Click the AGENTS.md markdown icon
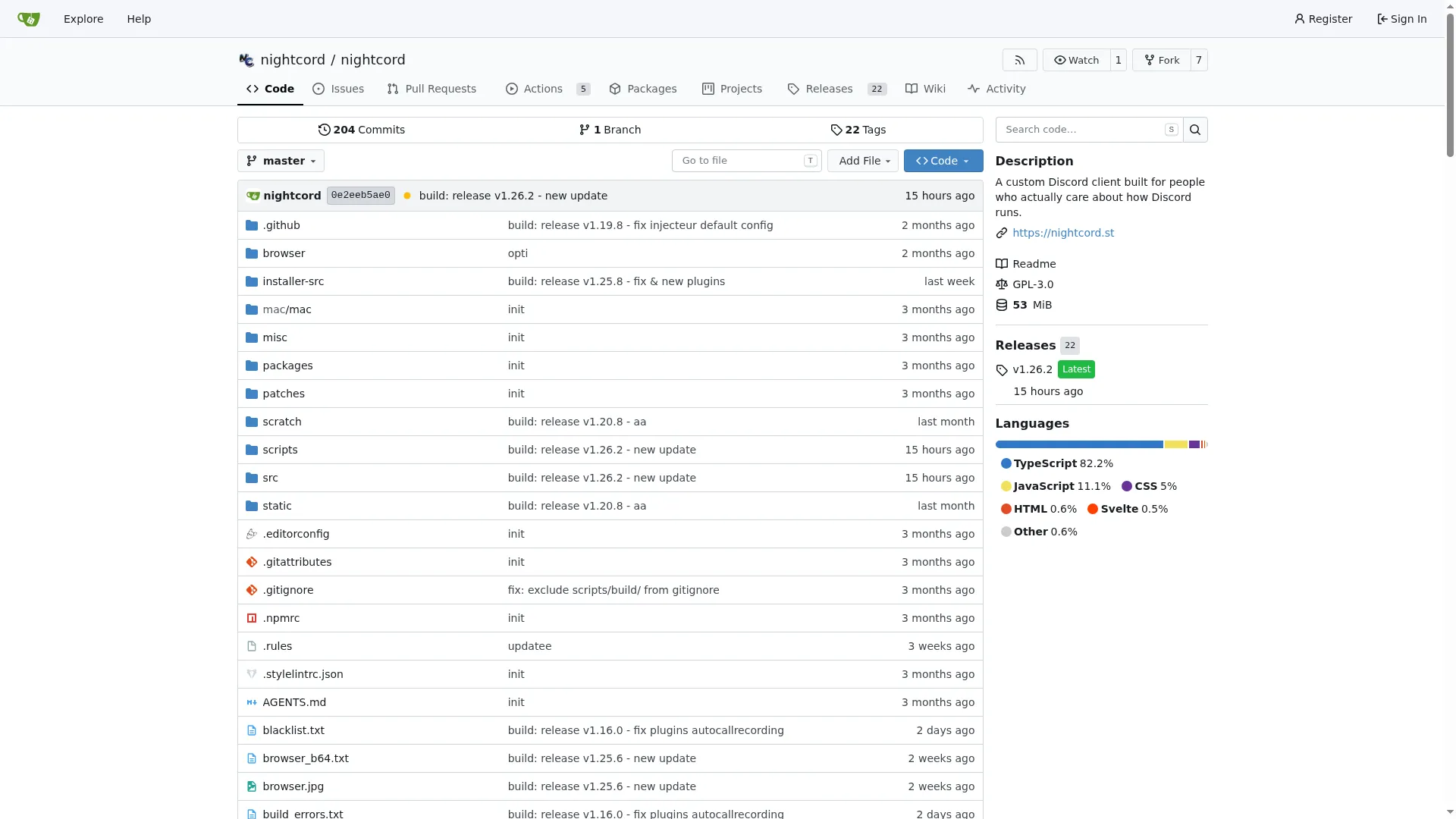Screen dimensions: 1456x819 [252, 702]
